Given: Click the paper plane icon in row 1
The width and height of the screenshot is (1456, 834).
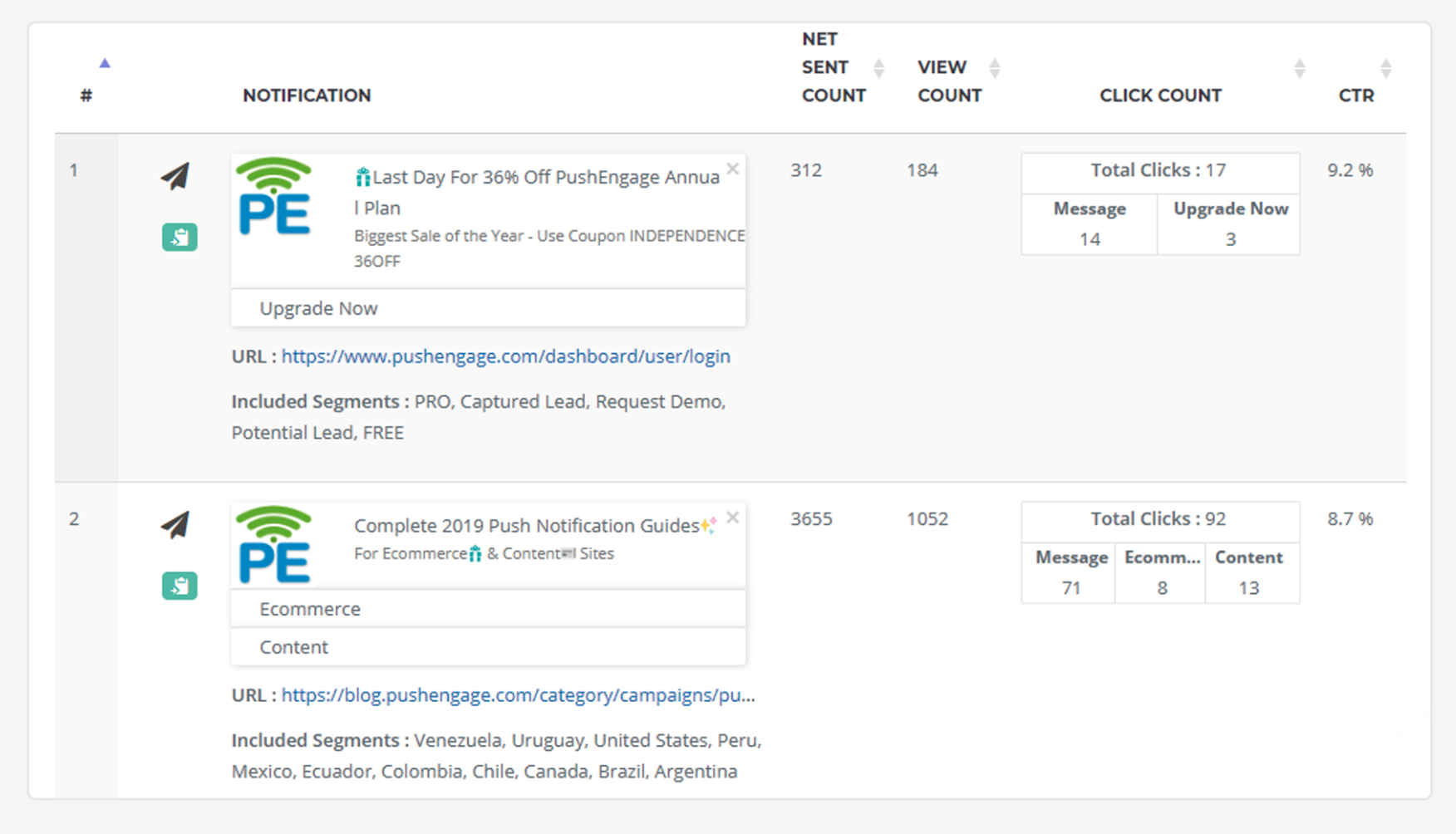Looking at the screenshot, I should [175, 175].
